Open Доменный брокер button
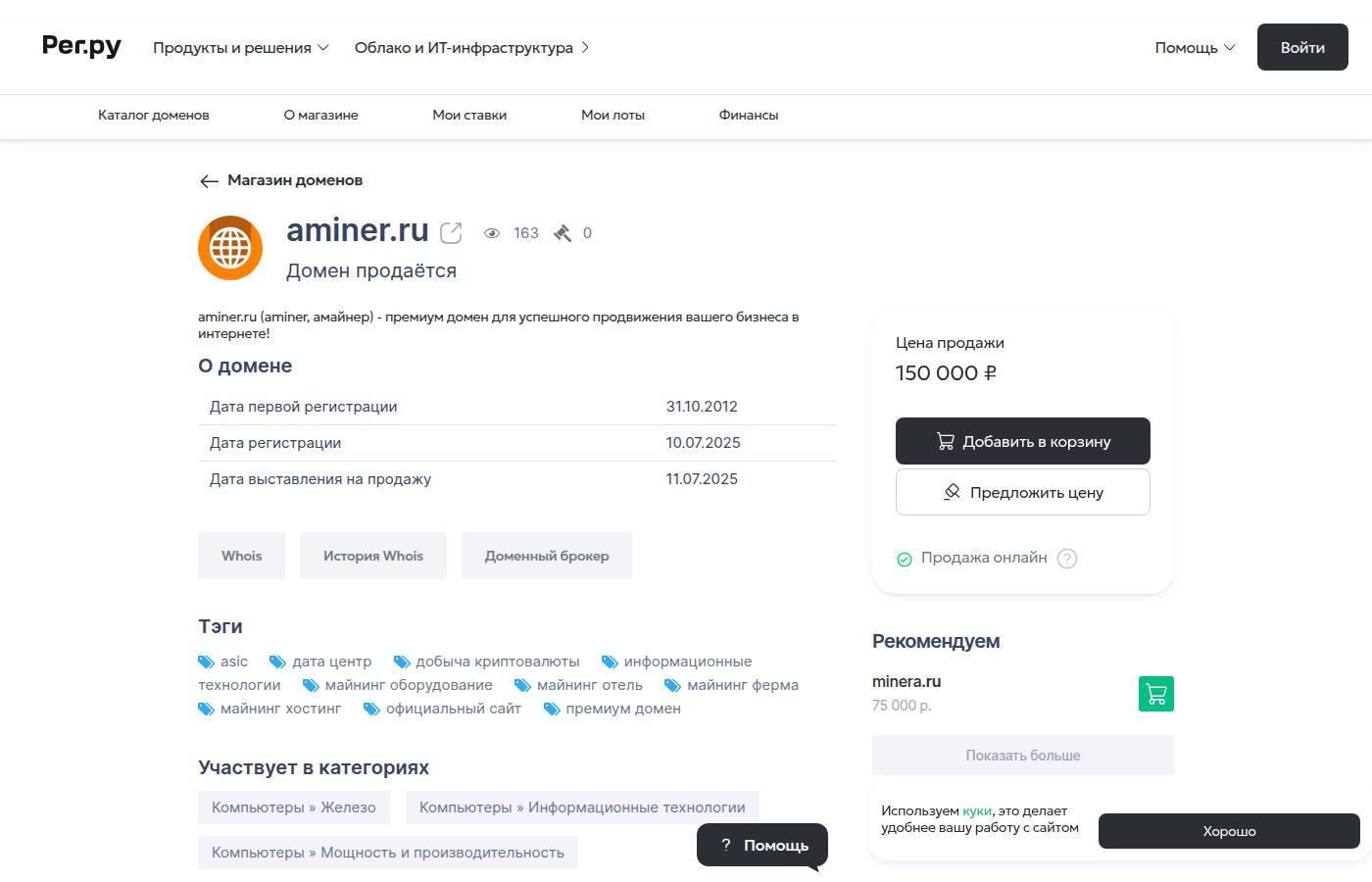The image size is (1372, 882). point(547,556)
